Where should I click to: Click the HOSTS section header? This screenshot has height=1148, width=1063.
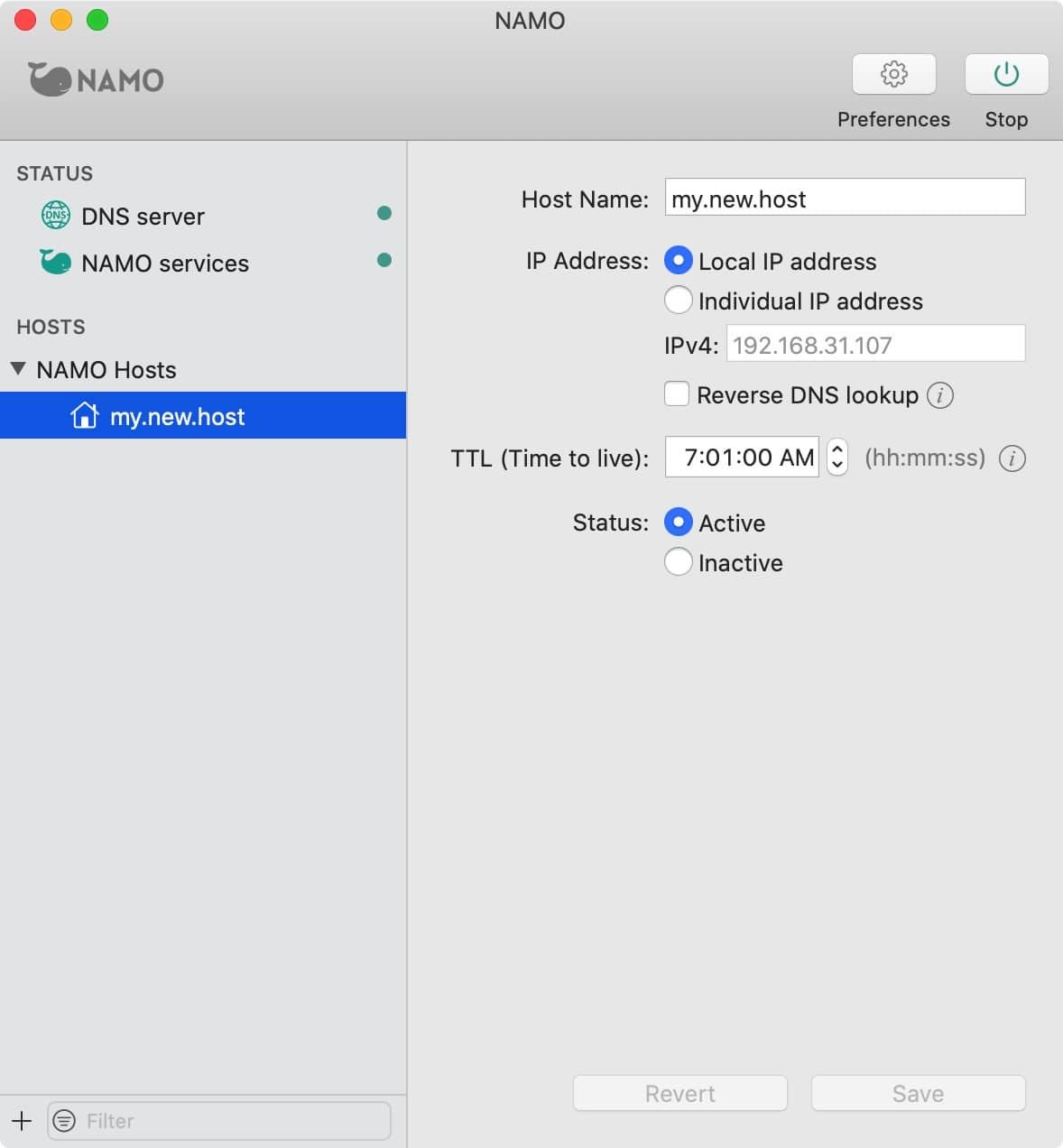coord(51,327)
